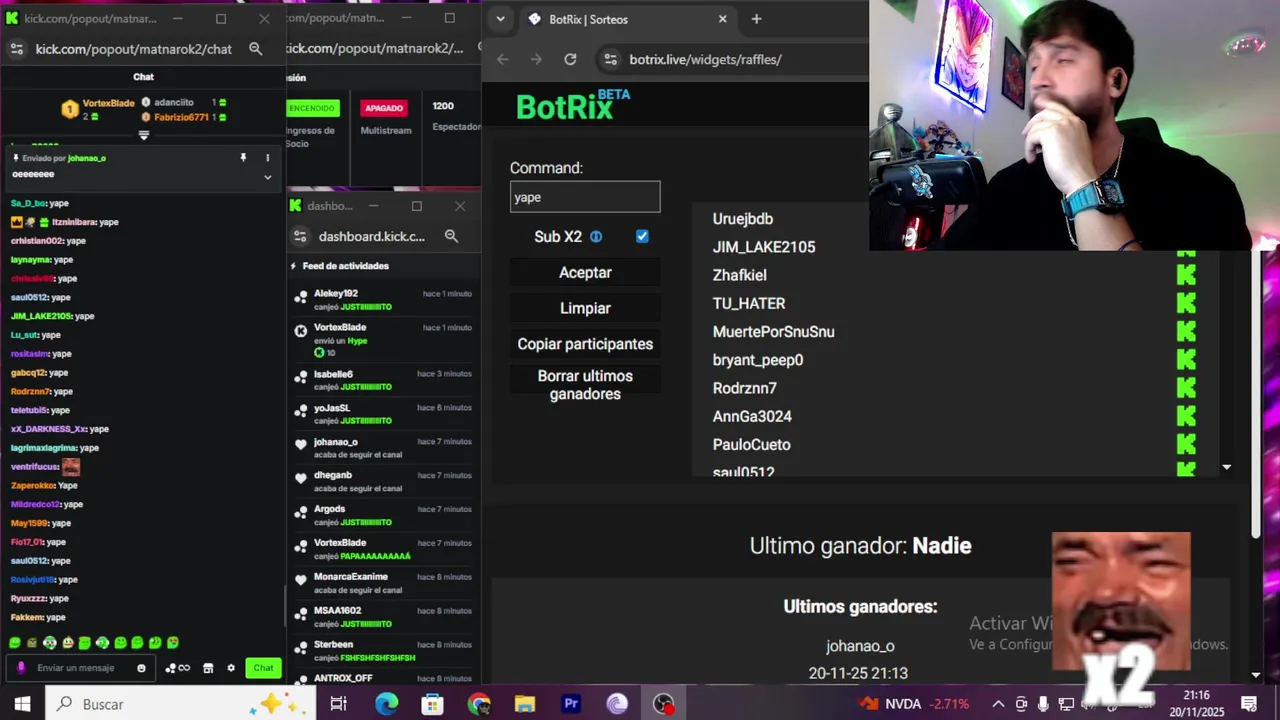The image size is (1280, 720).
Task: Click the BotRix BETA logo
Action: 573,104
